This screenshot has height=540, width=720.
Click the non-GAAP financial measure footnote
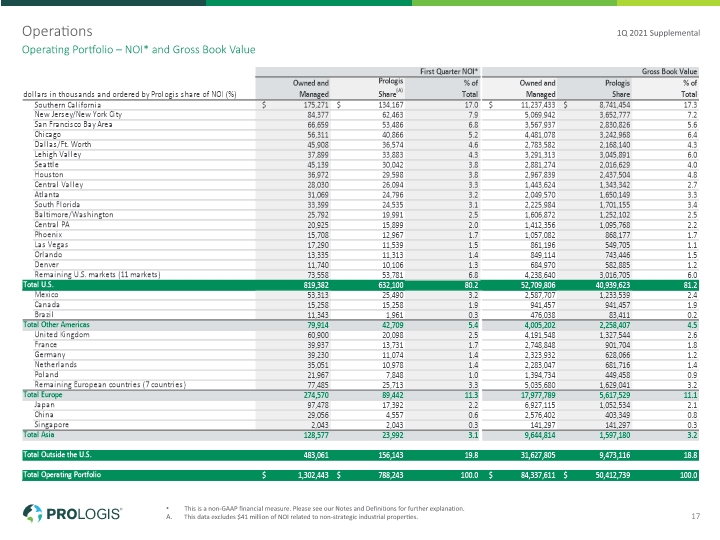pyautogui.click(x=324, y=508)
